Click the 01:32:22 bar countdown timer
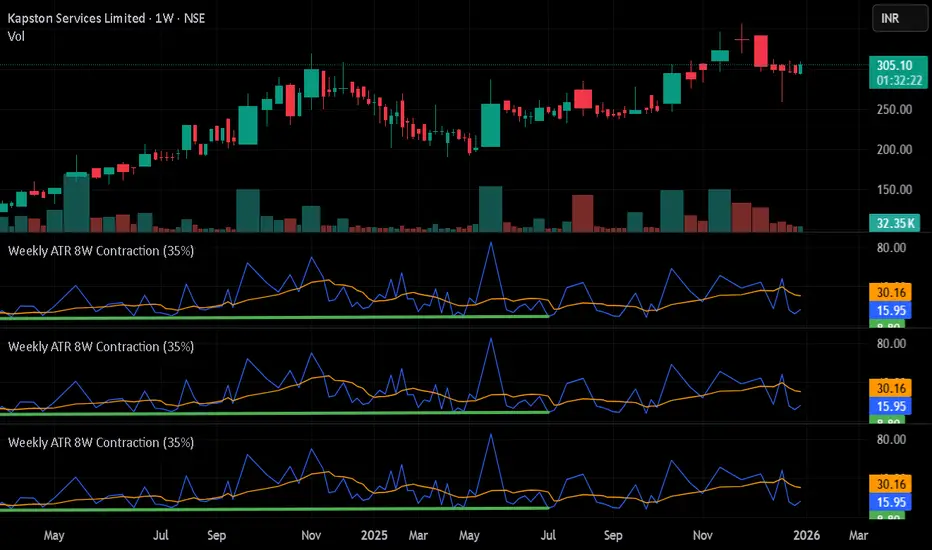Image resolution: width=932 pixels, height=550 pixels. point(899,80)
